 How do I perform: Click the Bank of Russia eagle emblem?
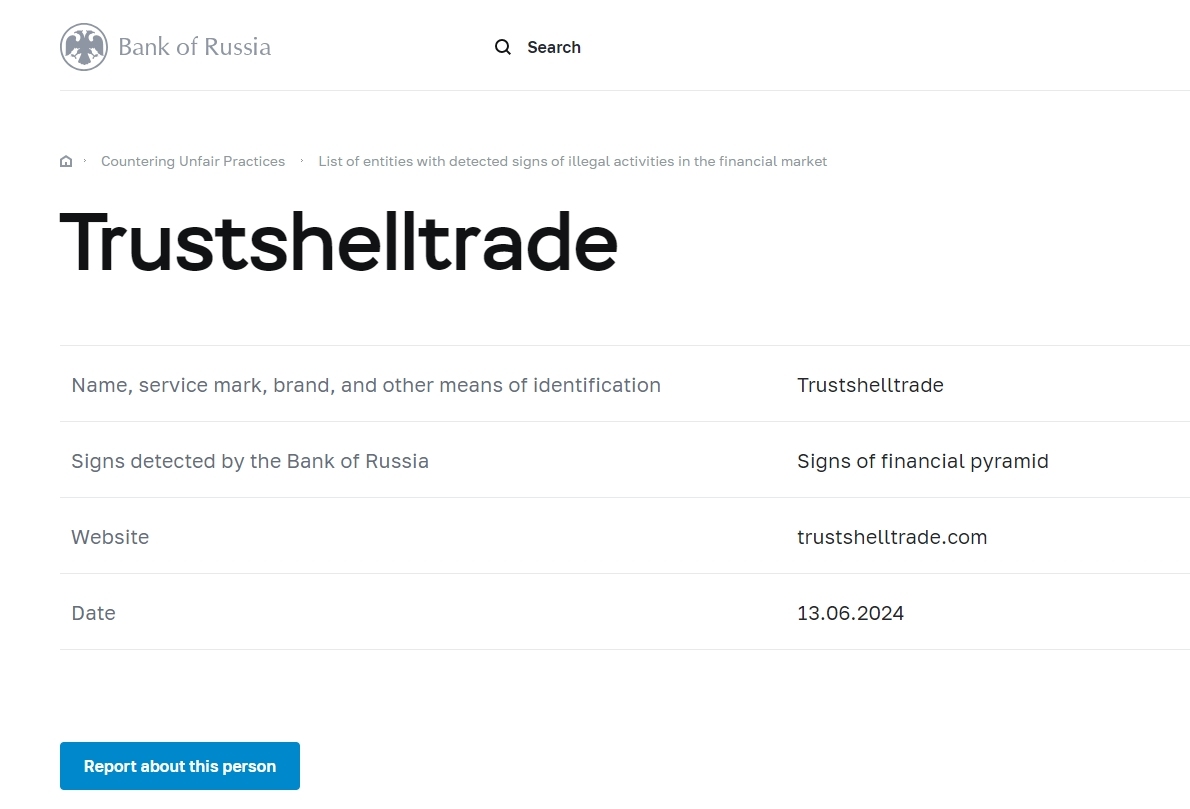tap(83, 47)
